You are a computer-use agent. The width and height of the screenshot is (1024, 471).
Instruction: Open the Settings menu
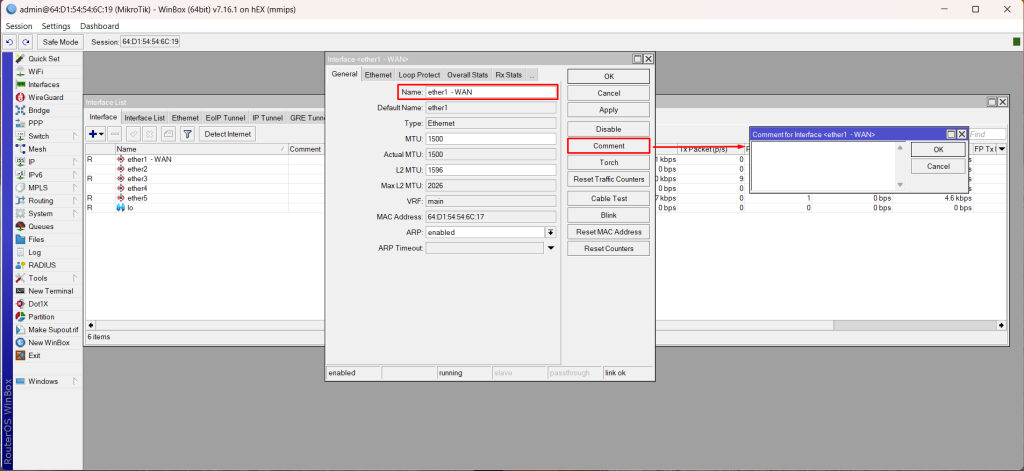coord(56,26)
